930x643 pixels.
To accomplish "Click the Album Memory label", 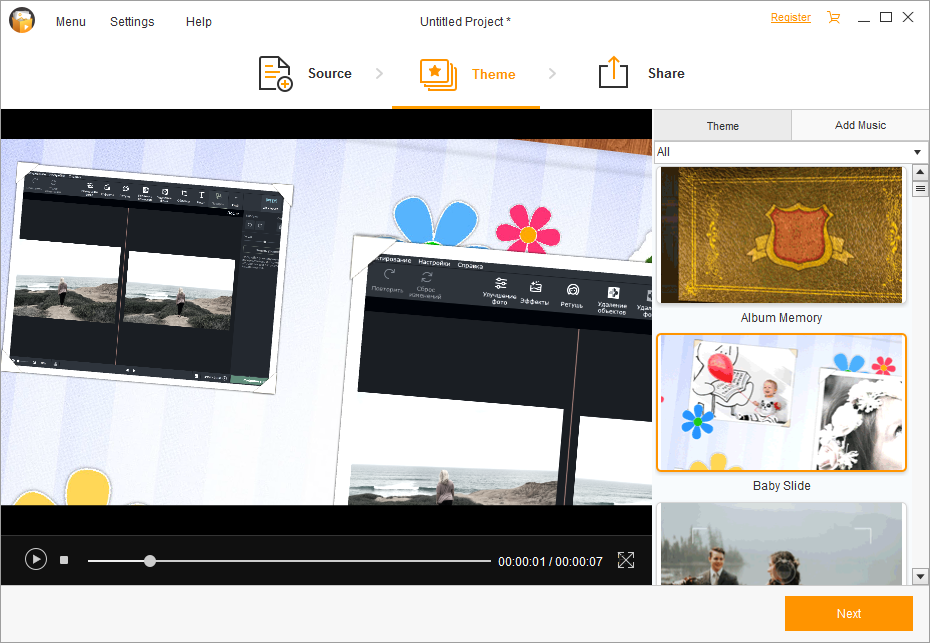I will click(781, 318).
